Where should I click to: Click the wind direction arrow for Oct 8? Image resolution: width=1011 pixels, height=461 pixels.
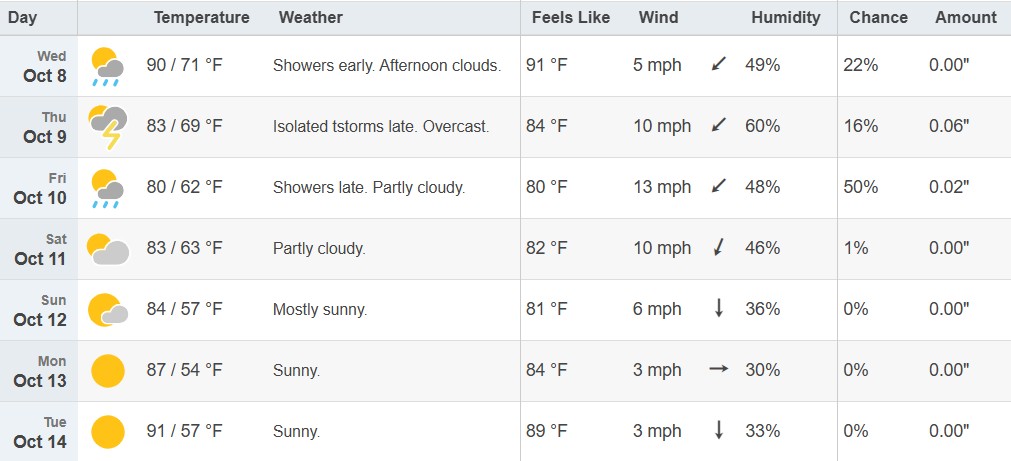click(718, 66)
